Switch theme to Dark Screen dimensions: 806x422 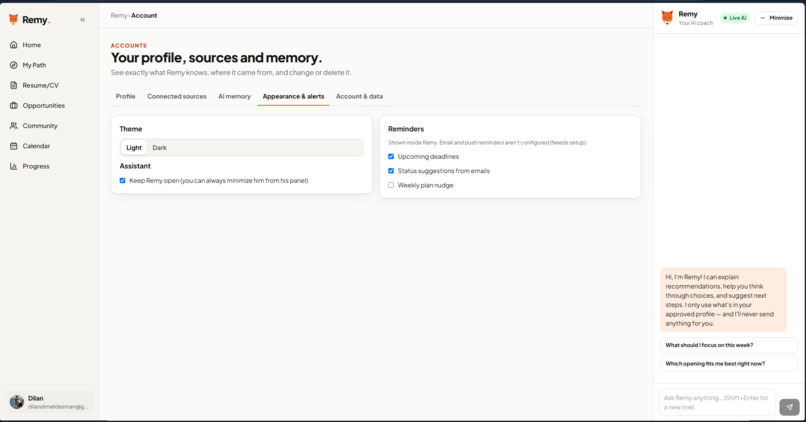[x=159, y=148]
